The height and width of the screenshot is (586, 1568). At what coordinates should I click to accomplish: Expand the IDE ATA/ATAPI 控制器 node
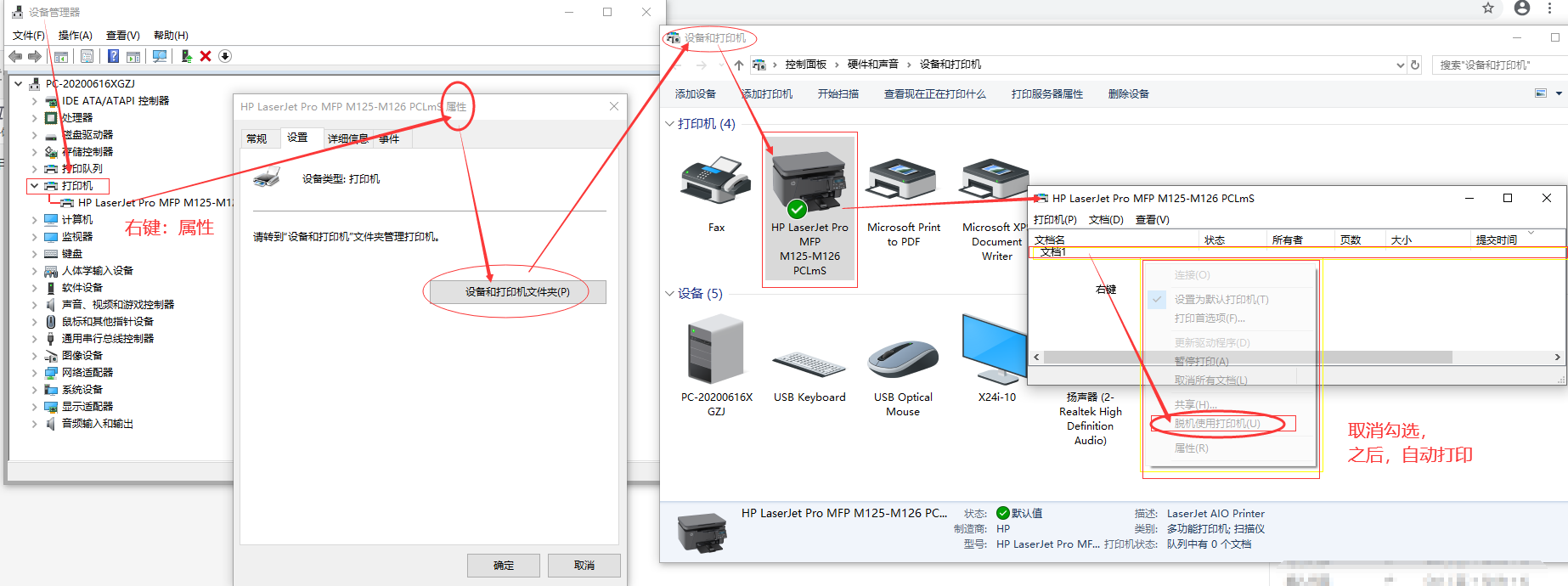pyautogui.click(x=34, y=101)
